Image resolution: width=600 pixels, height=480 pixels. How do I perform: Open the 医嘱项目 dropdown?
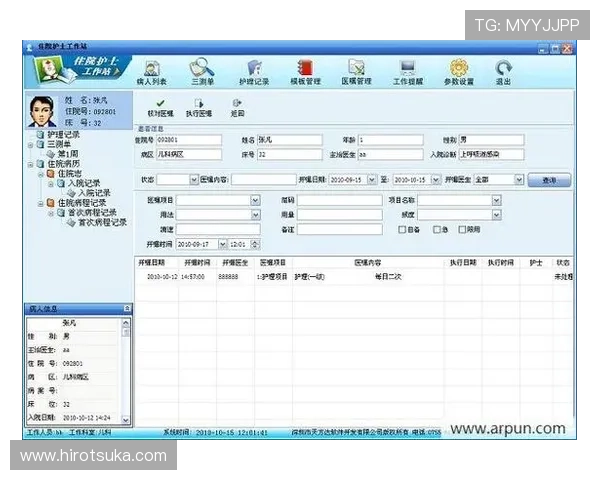(x=255, y=200)
